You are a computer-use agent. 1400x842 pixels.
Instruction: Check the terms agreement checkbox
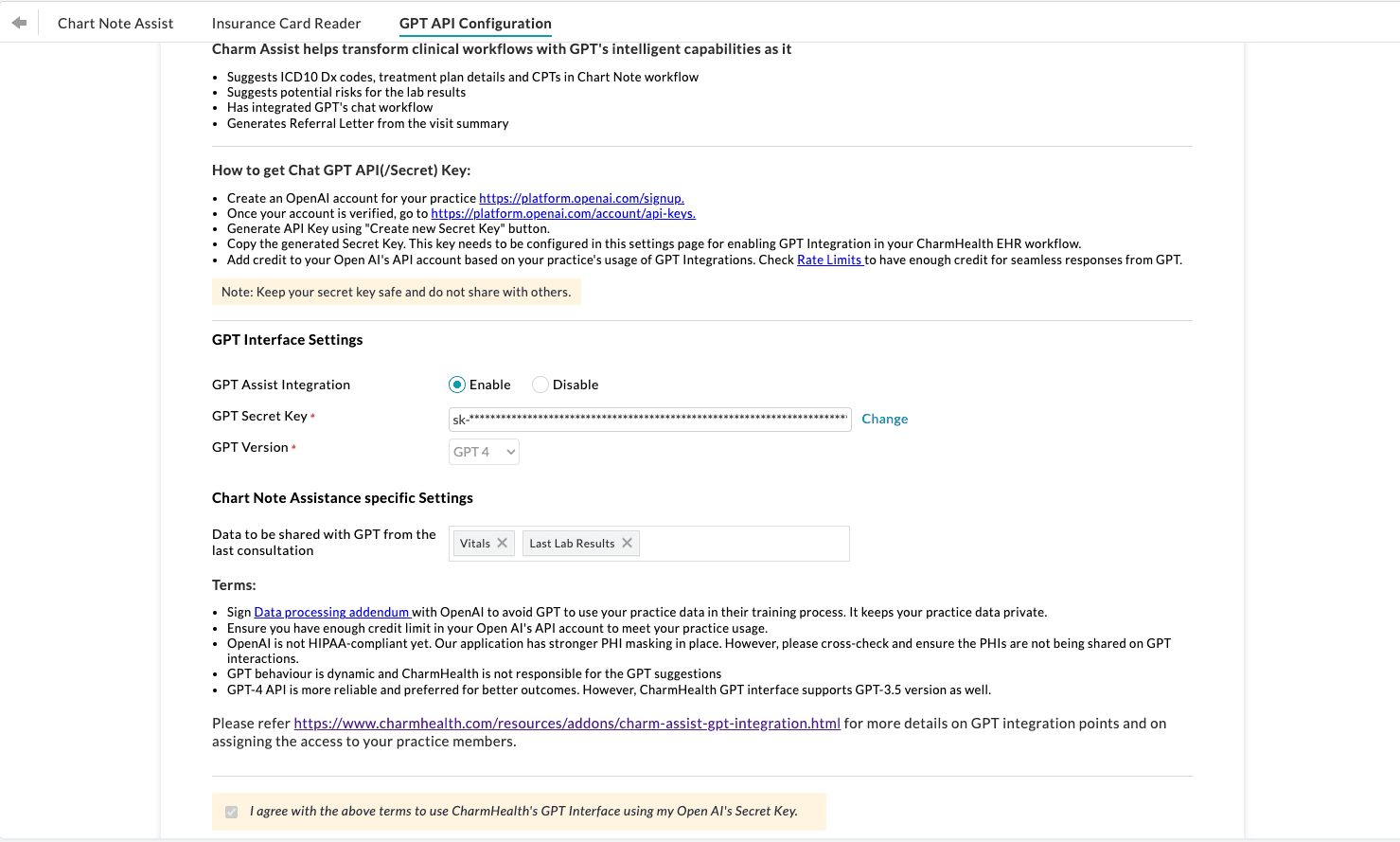tap(231, 811)
